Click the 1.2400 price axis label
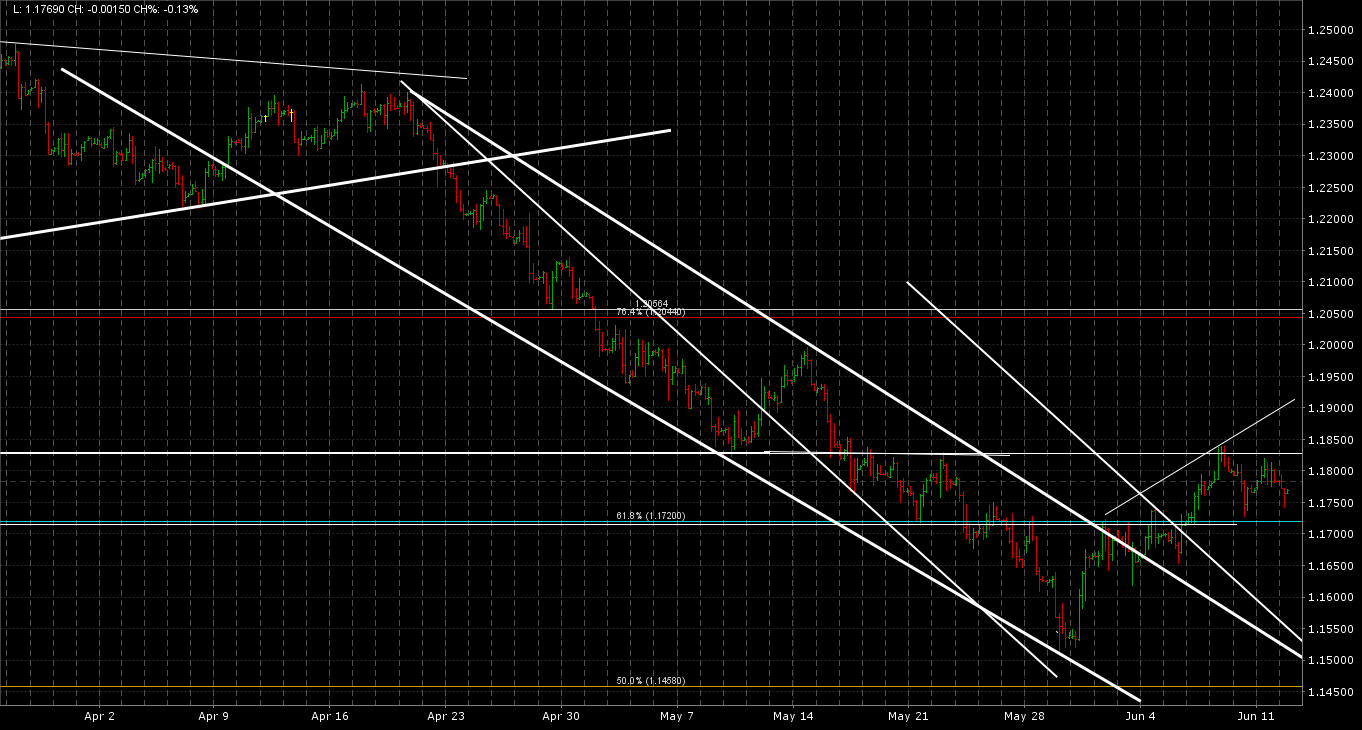 coord(1332,94)
